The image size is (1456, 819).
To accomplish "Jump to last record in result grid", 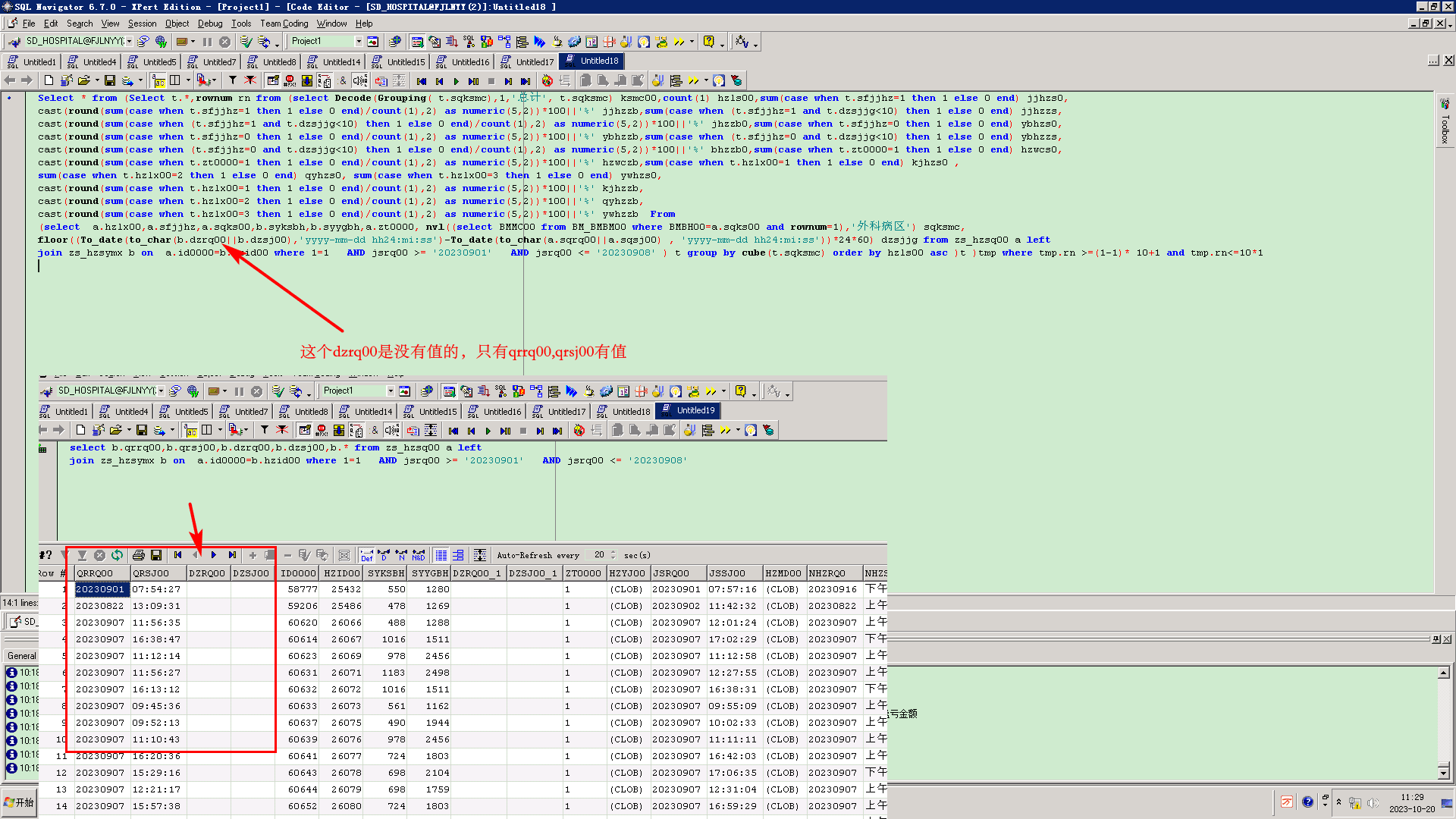I will pyautogui.click(x=232, y=555).
